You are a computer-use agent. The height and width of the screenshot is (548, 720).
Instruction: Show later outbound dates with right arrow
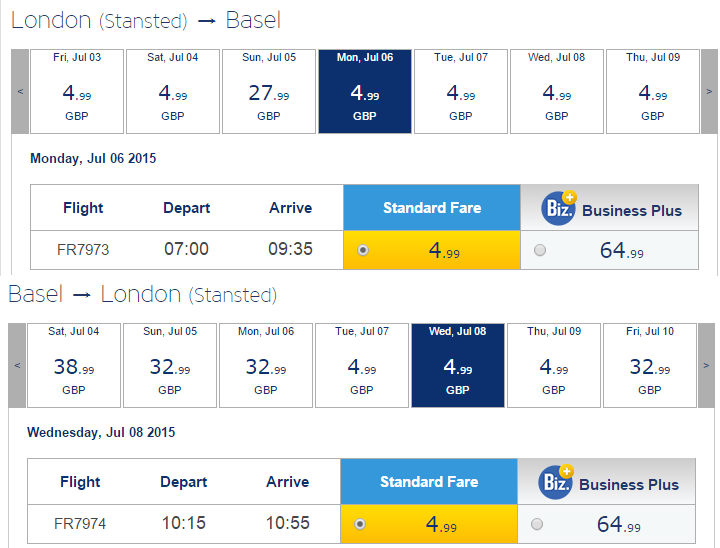click(709, 91)
